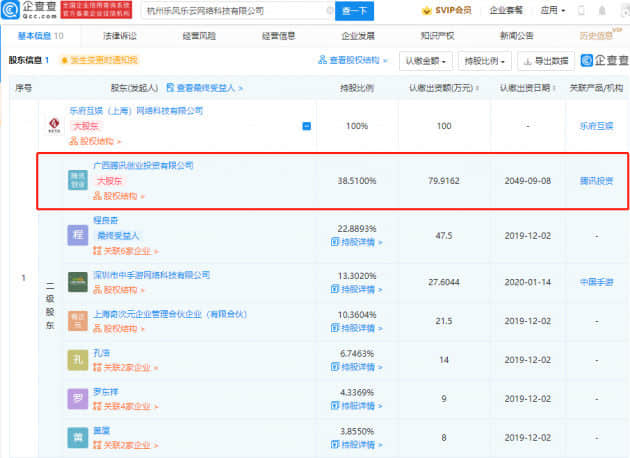Click the 孔 avatar icon
Viewport: 630px width, 458px height.
pyautogui.click(x=78, y=360)
